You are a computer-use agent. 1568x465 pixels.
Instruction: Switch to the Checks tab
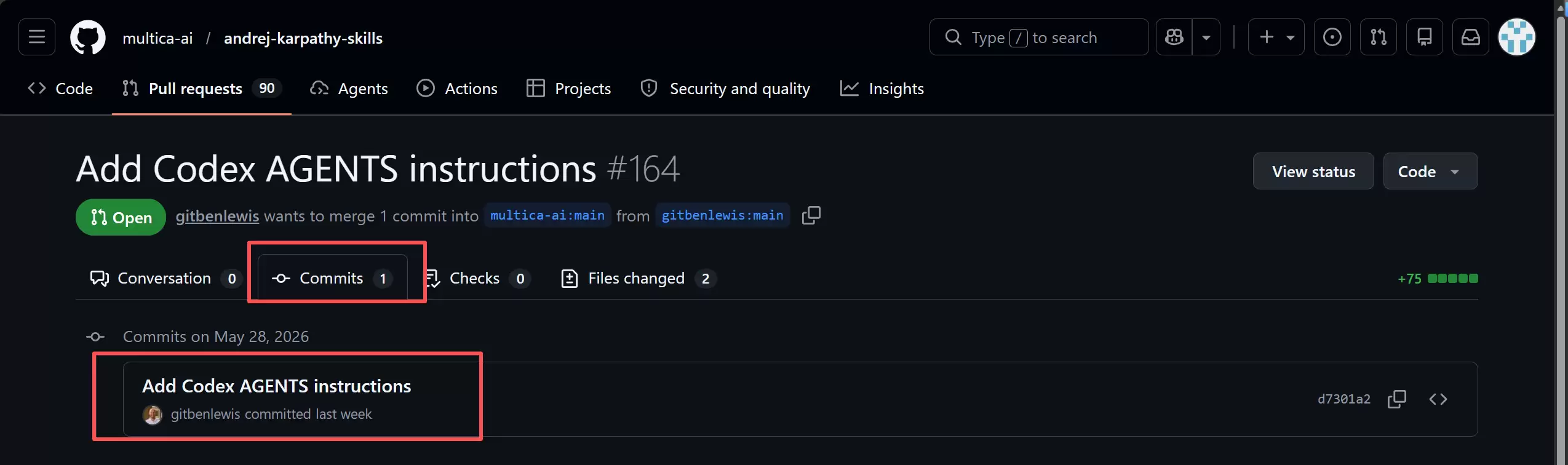pyautogui.click(x=477, y=279)
